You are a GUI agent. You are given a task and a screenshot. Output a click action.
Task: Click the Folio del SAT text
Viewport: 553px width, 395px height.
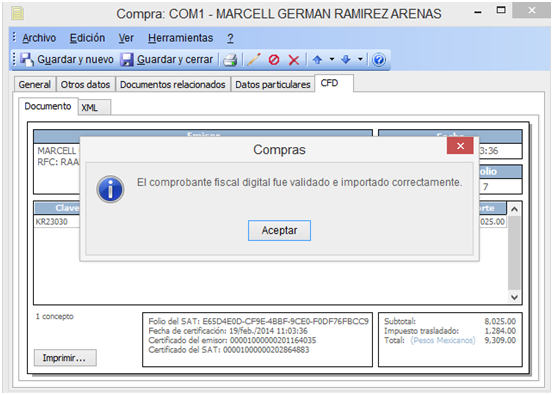[x=258, y=321]
